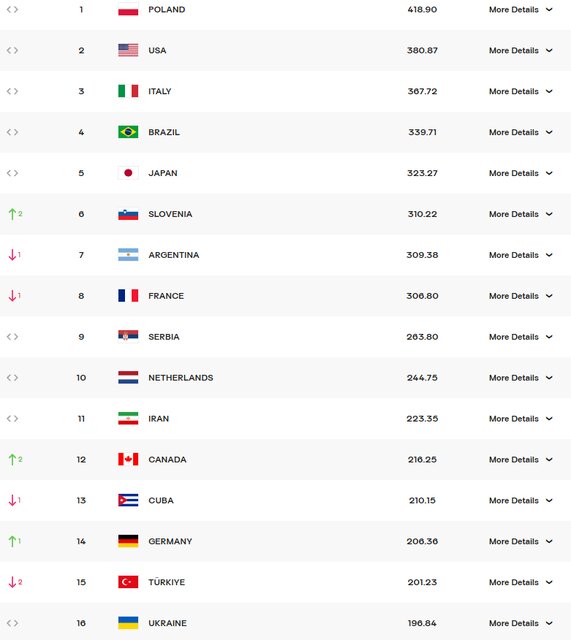571x640 pixels.
Task: Click the Poland flag icon
Action: click(128, 9)
